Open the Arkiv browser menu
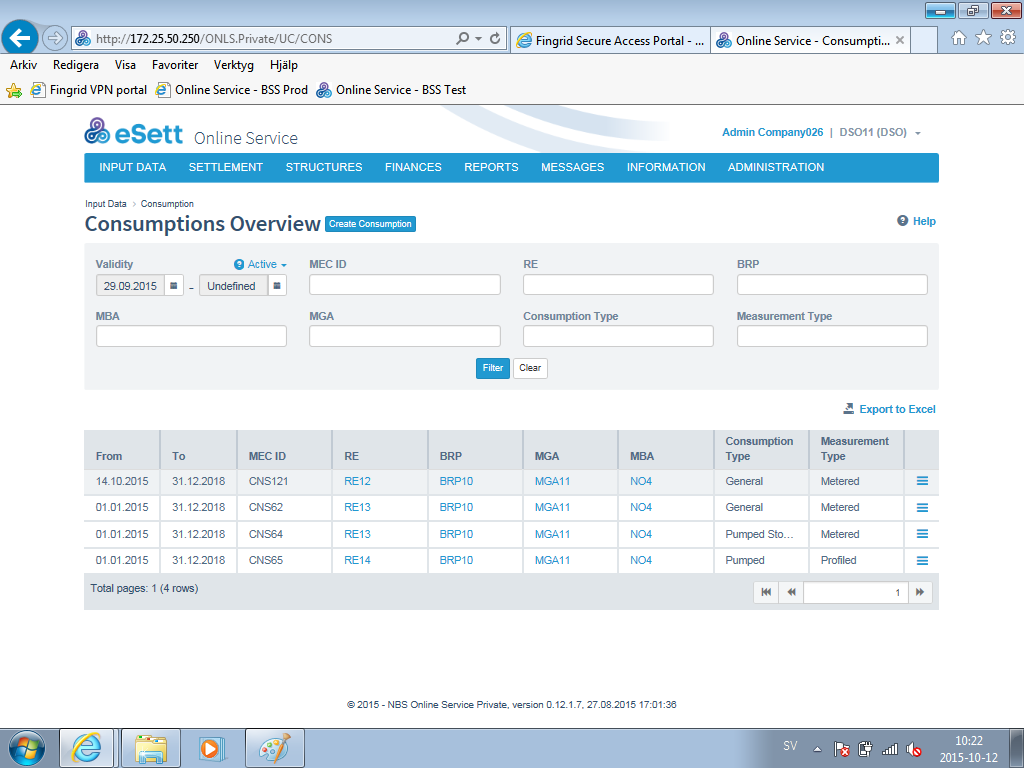Image resolution: width=1024 pixels, height=768 pixels. pyautogui.click(x=24, y=65)
